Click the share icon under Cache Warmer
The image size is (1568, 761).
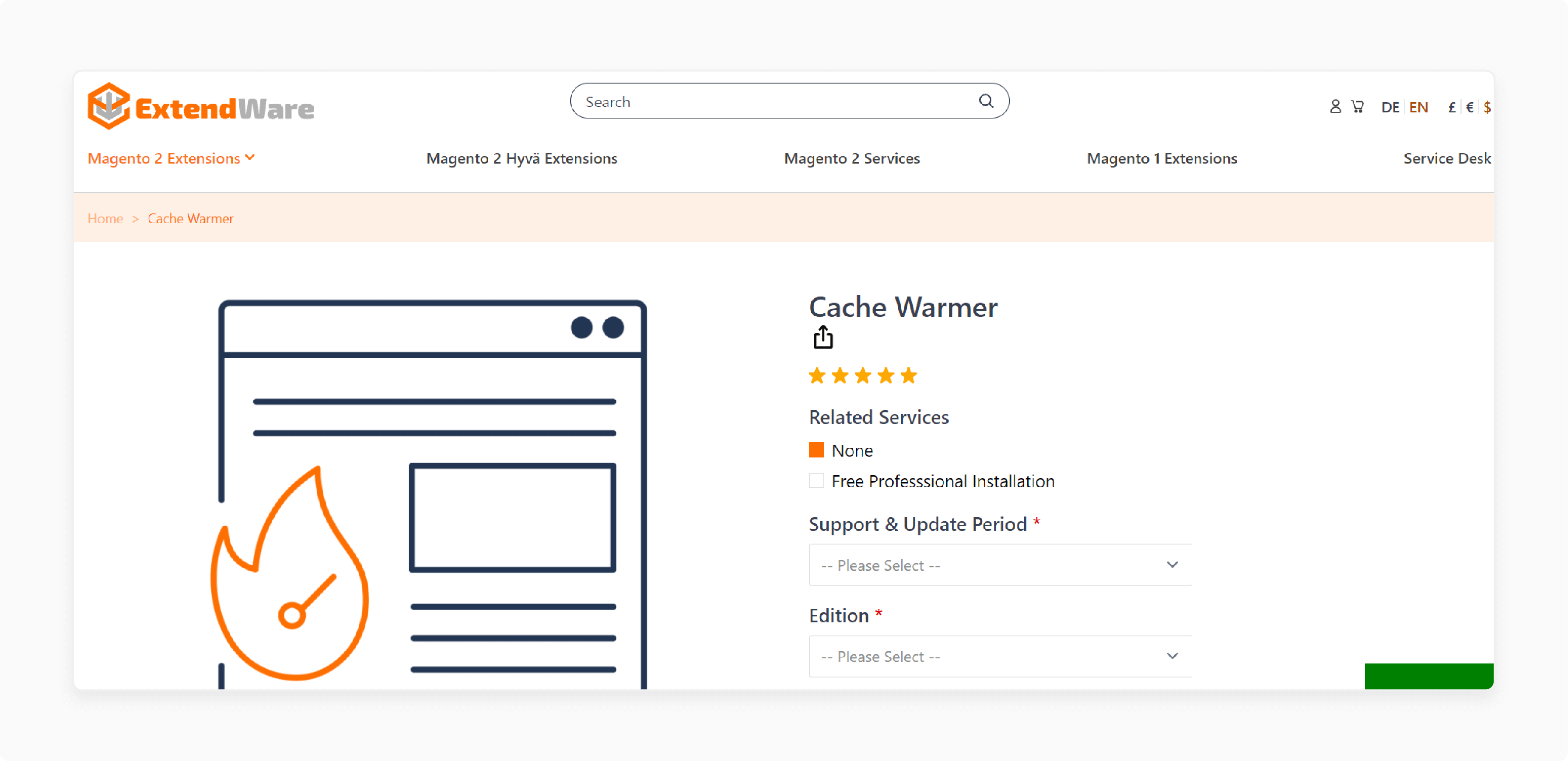pos(823,337)
